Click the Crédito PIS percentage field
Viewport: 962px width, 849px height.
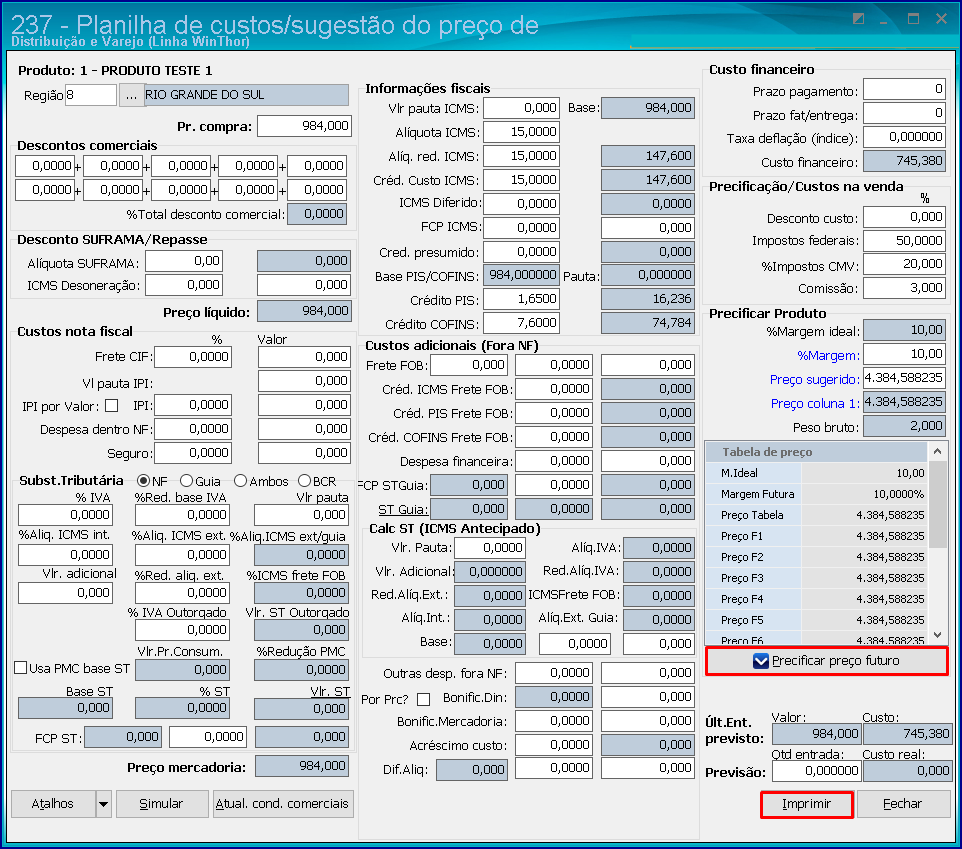[x=521, y=299]
